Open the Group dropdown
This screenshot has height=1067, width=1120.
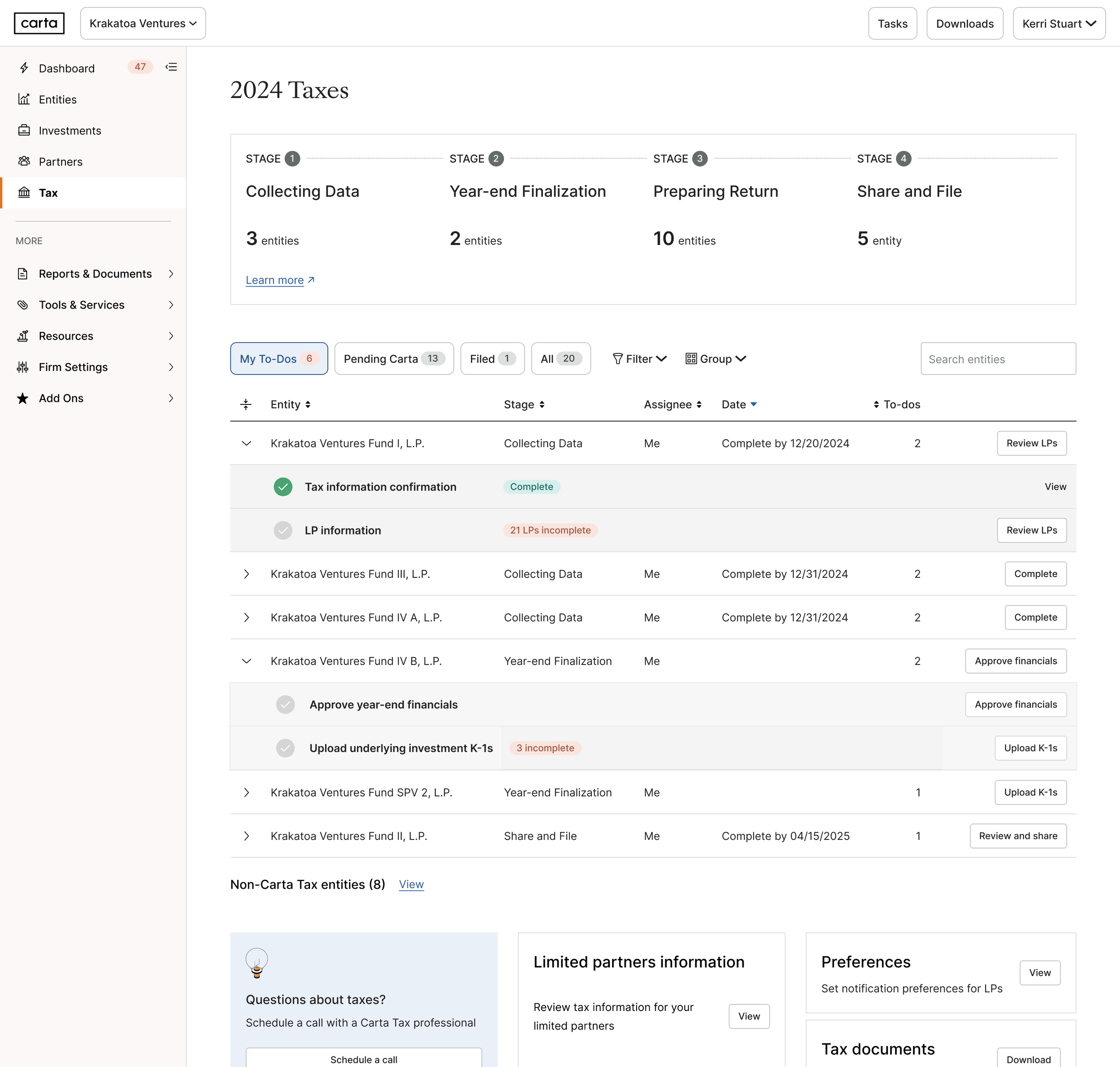(x=715, y=359)
